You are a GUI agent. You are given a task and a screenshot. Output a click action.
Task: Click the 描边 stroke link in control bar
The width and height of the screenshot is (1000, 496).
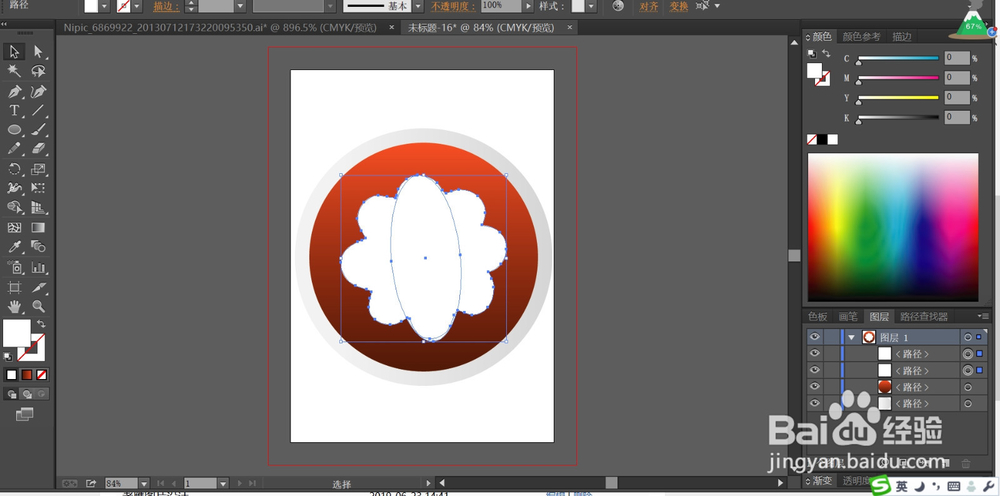coord(166,6)
